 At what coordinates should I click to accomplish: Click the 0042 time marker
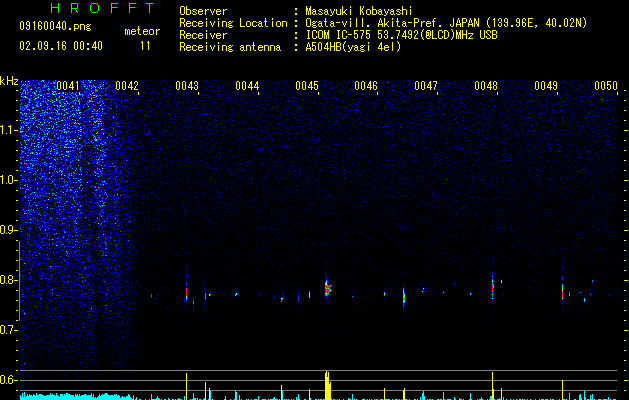127,86
